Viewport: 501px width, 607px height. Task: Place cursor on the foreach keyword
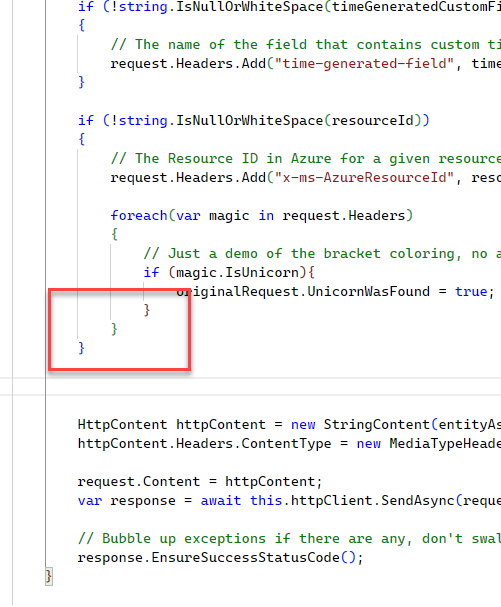pos(139,215)
